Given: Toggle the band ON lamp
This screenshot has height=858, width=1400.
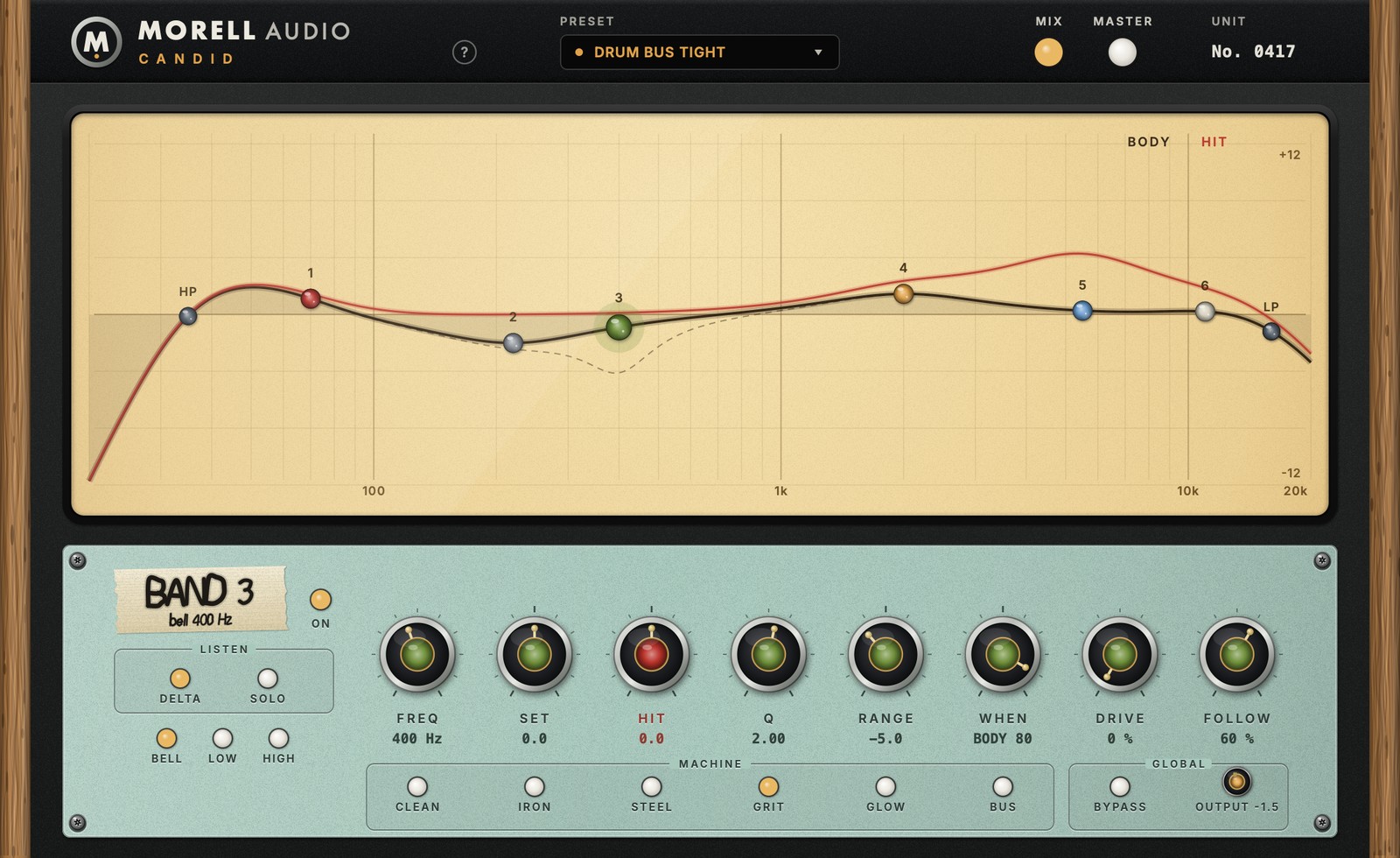Looking at the screenshot, I should click(320, 600).
